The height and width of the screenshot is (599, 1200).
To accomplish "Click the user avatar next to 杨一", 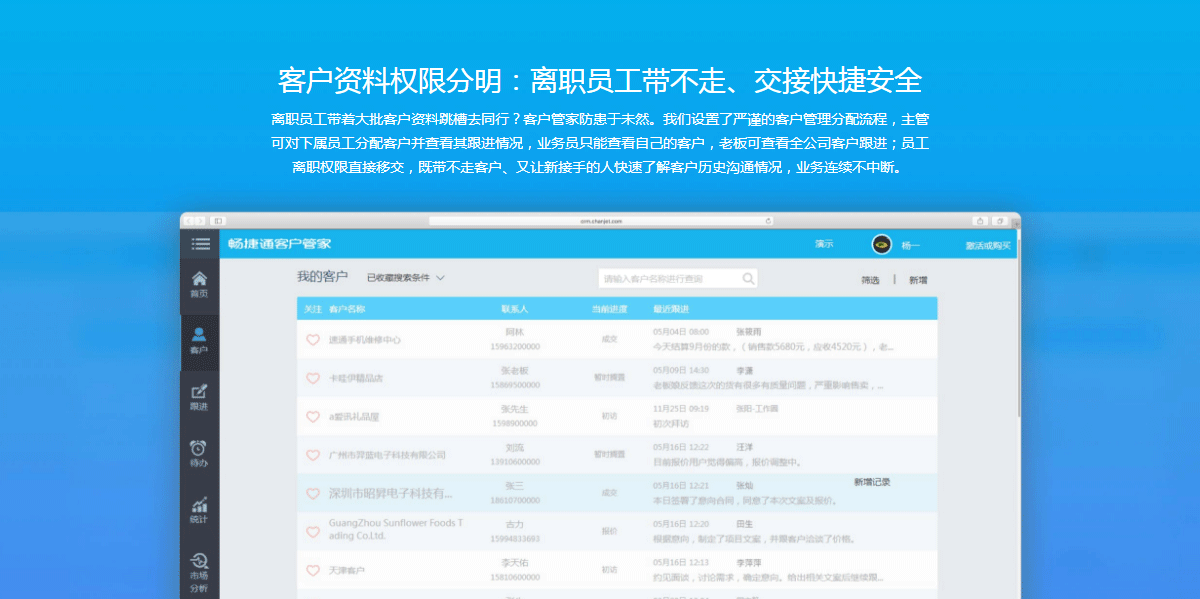I will [x=881, y=245].
